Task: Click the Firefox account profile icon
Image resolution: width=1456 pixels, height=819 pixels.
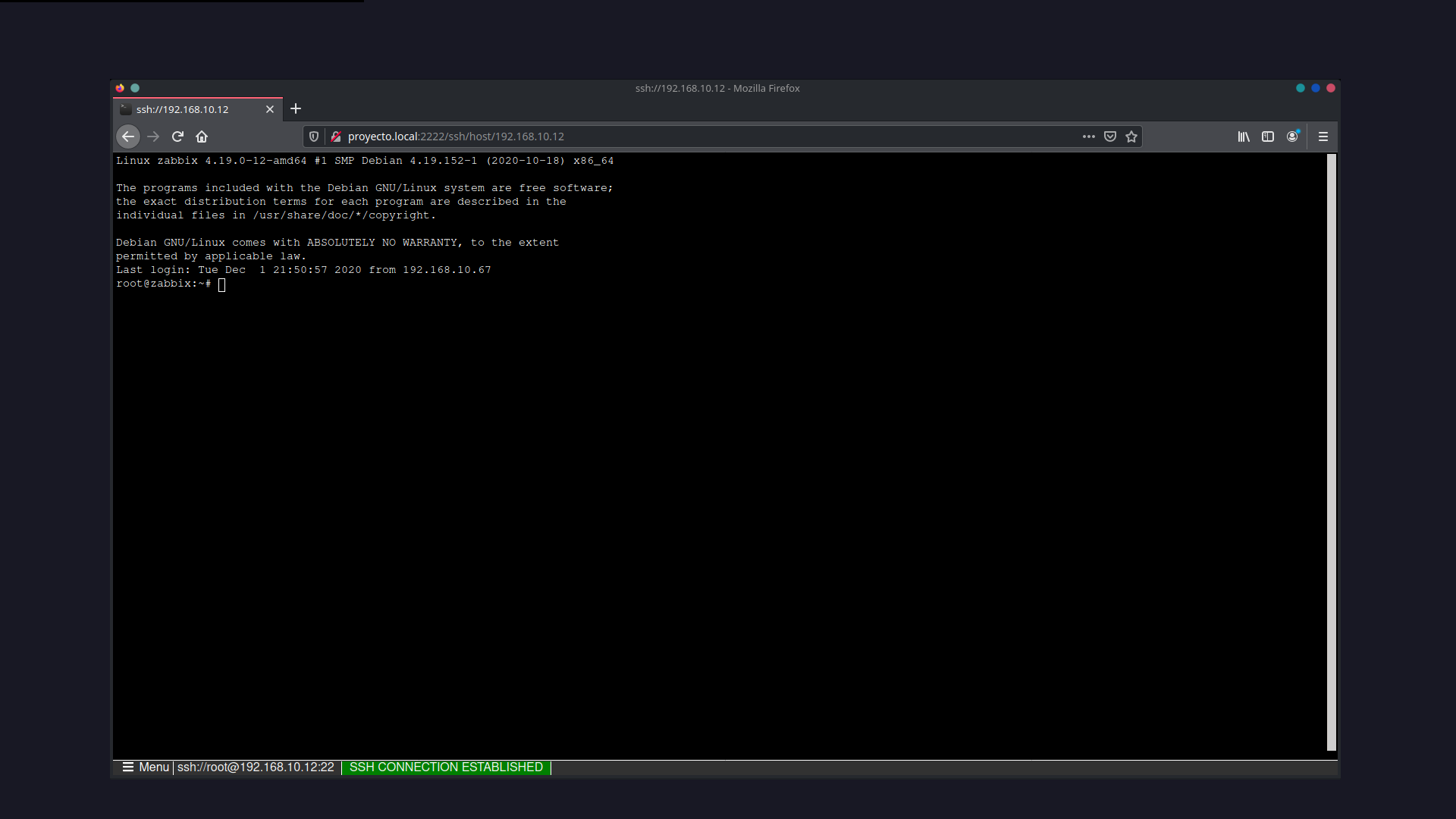Action: coord(1293,136)
